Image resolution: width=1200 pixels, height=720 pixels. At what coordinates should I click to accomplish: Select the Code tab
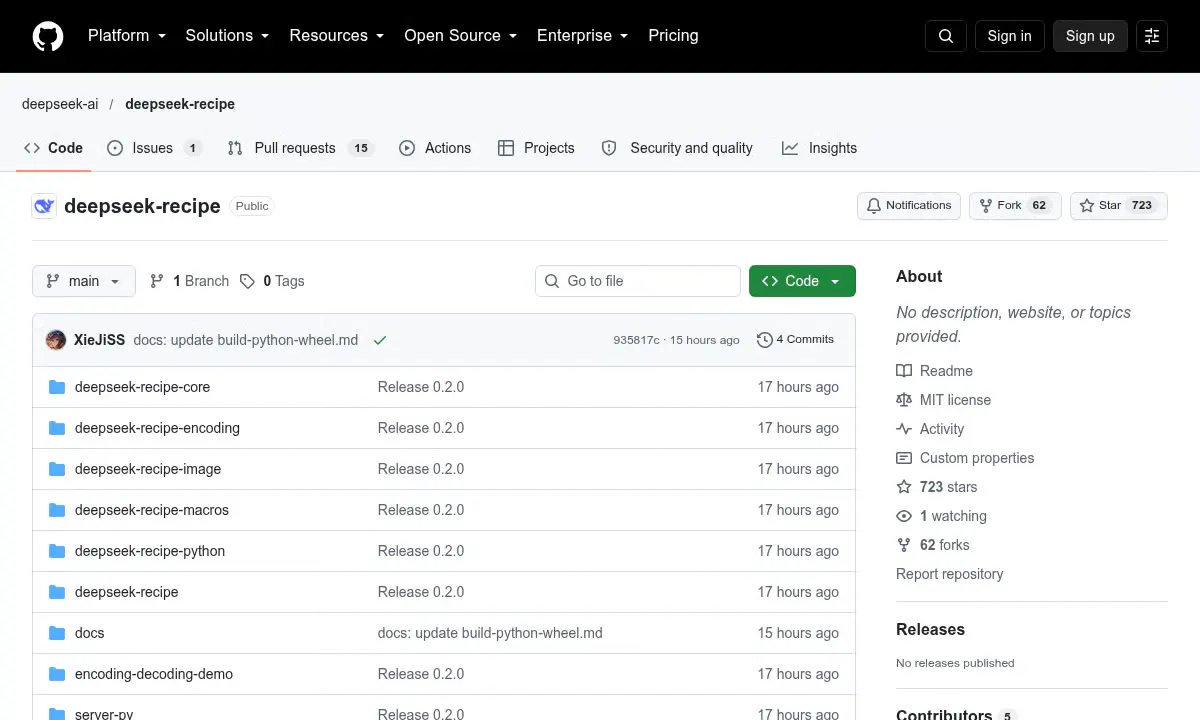54,148
